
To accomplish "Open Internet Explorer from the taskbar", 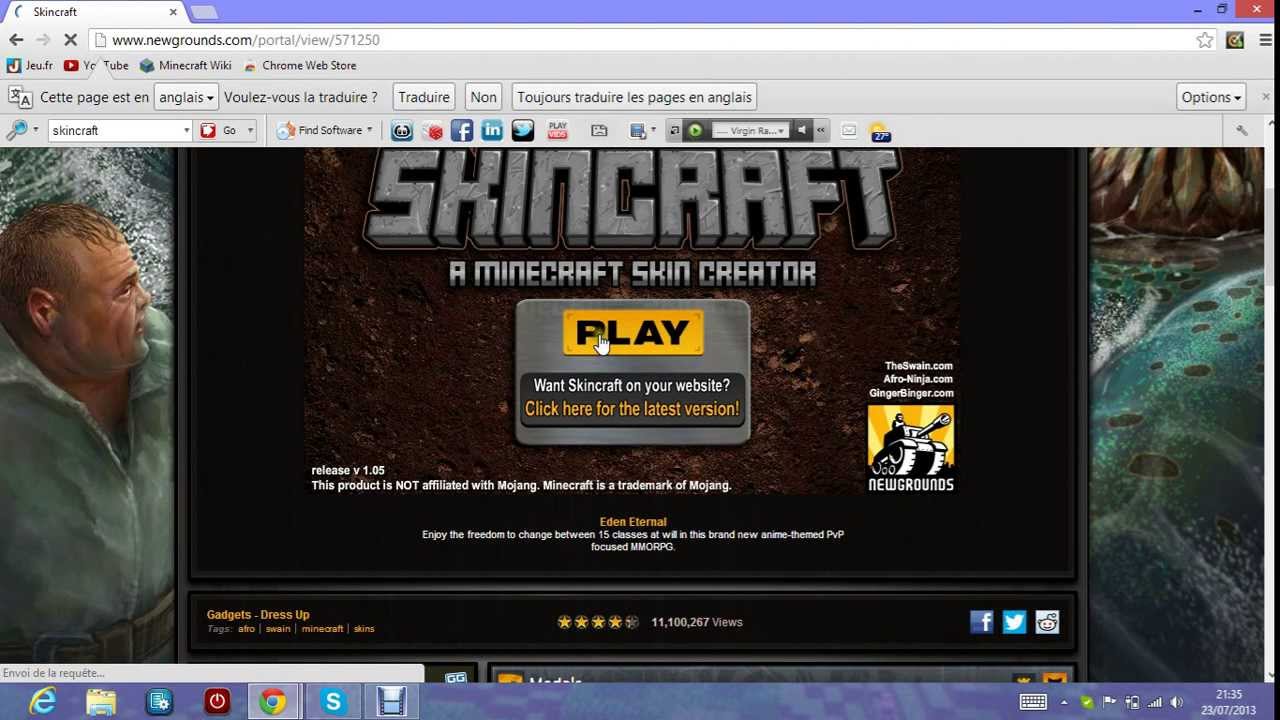I will [x=43, y=702].
